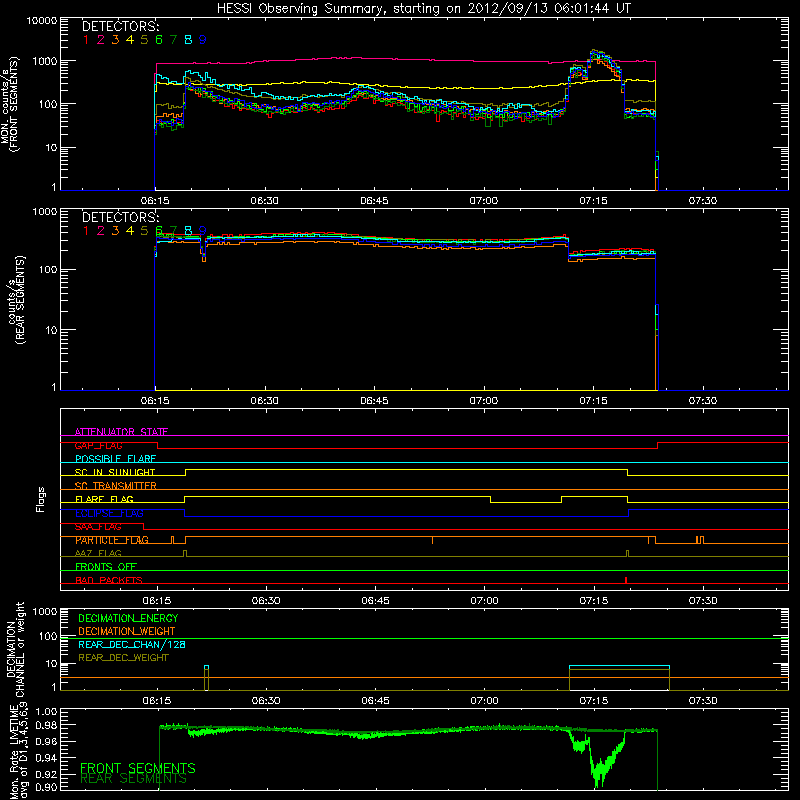Click magenta detector 2 in front panel legend
Viewport: 800px width, 800px height.
pyautogui.click(x=101, y=40)
